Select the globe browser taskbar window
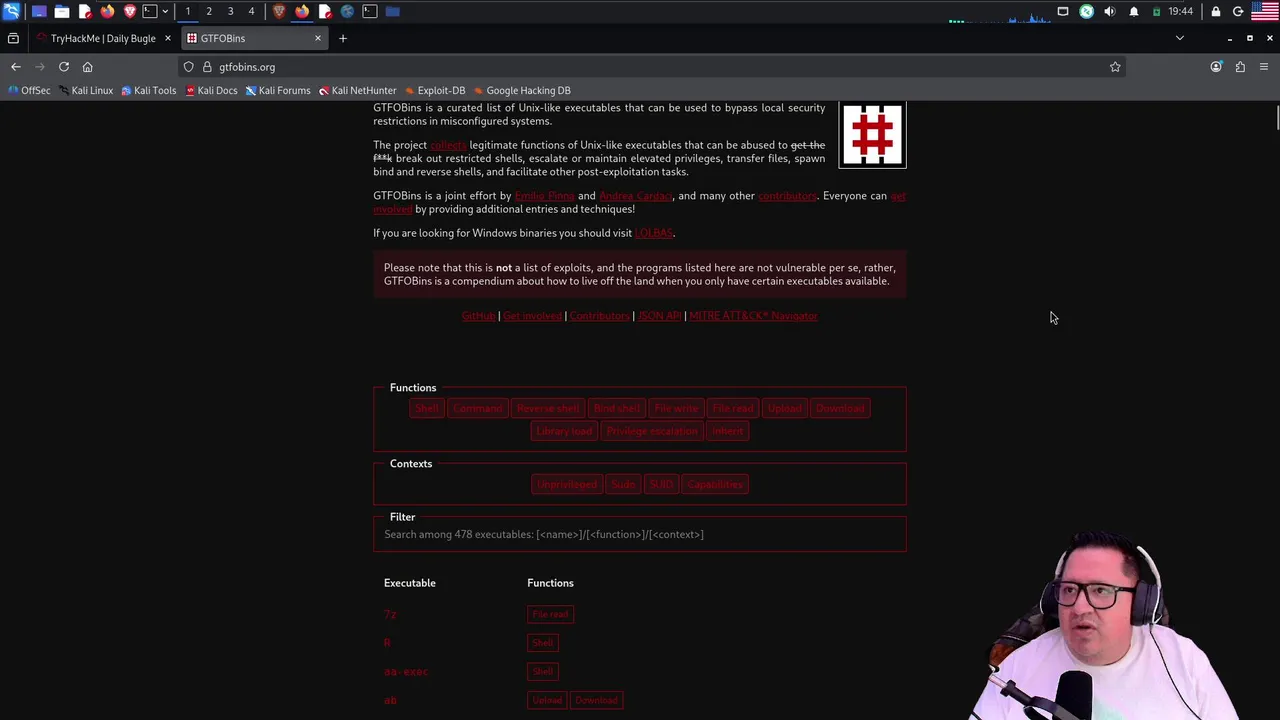1280x720 pixels. click(x=347, y=11)
